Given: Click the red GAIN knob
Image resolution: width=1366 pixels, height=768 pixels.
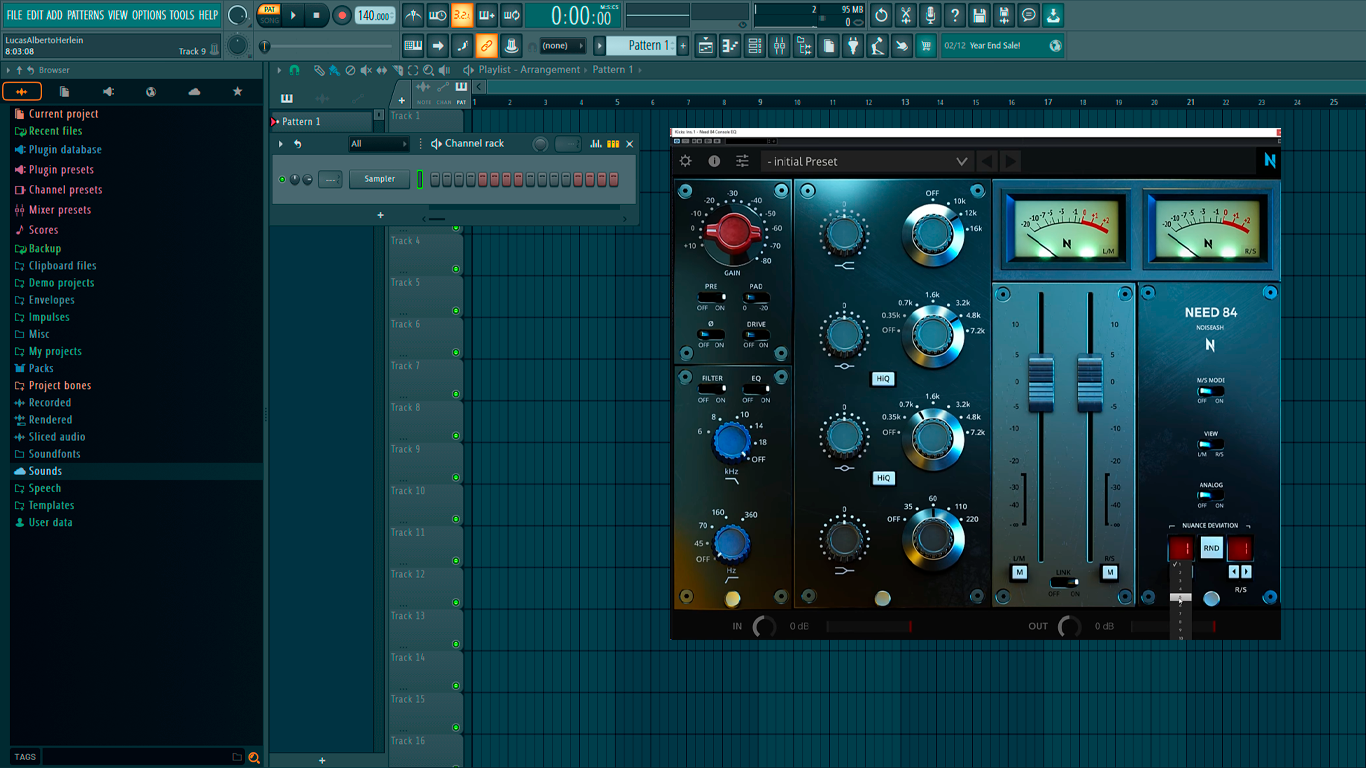Looking at the screenshot, I should pyautogui.click(x=733, y=233).
